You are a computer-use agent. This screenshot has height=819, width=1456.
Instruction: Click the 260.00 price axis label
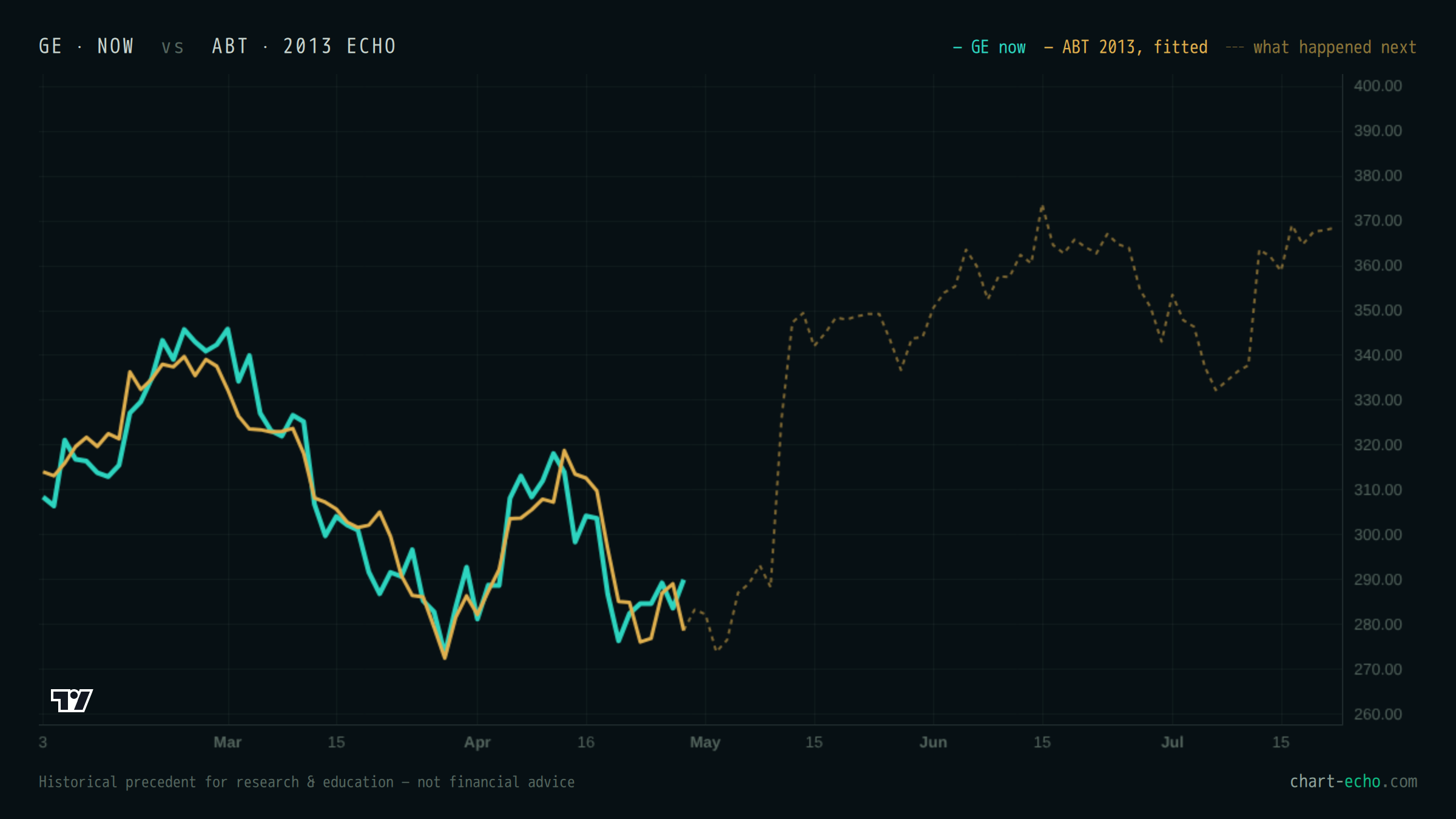pos(1378,714)
